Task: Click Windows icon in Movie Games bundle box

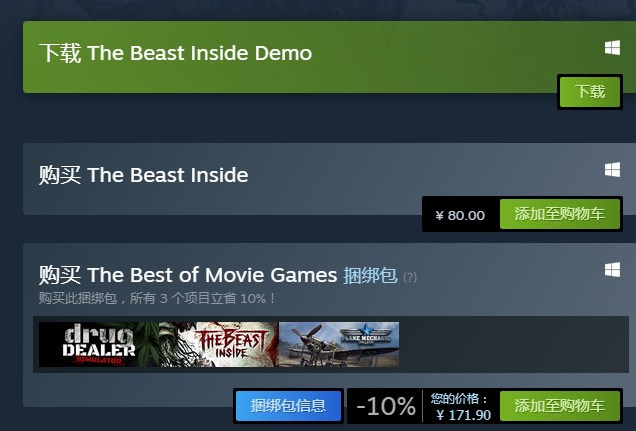Action: click(612, 270)
